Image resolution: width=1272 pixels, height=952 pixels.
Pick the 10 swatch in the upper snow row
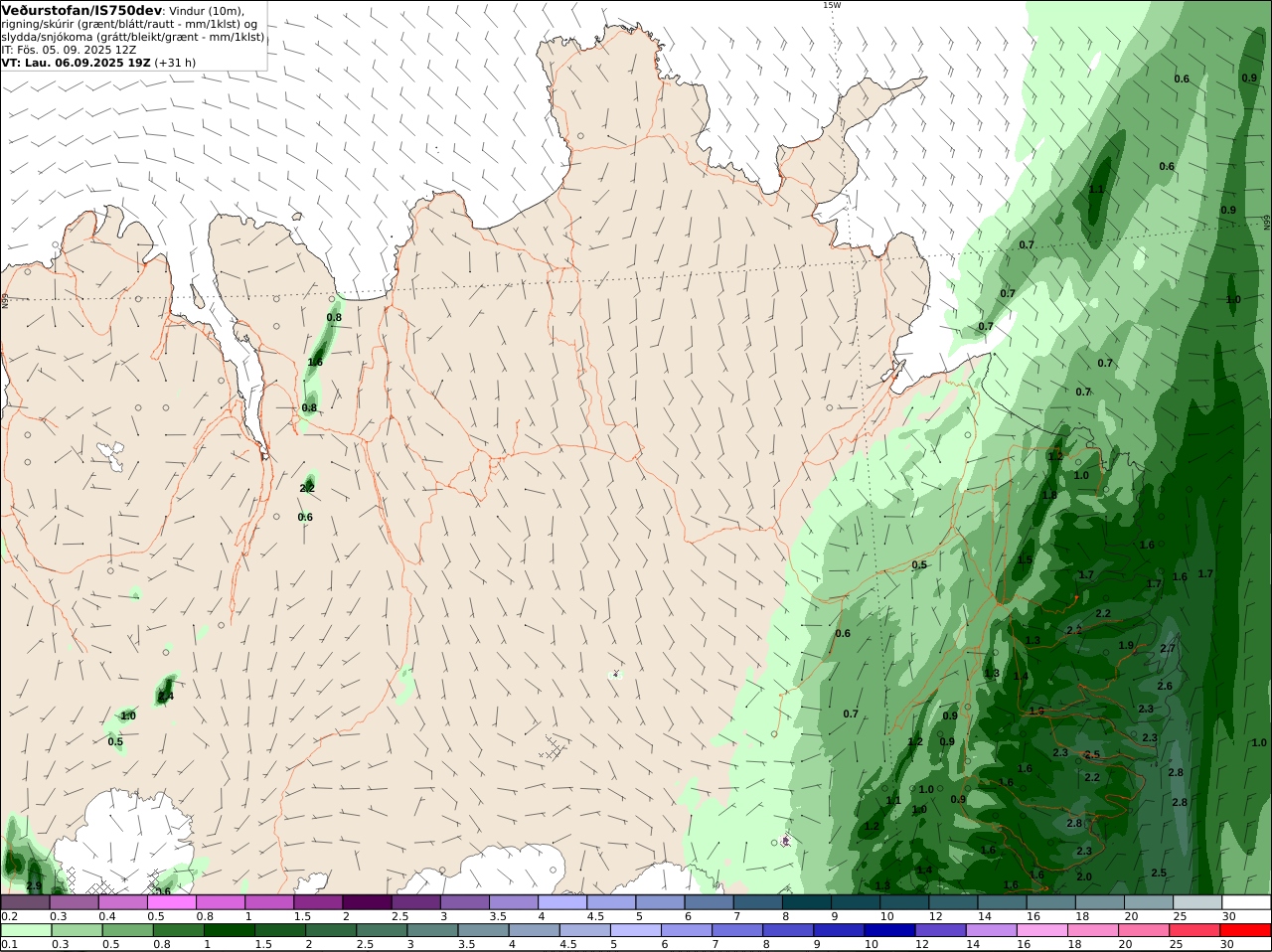[x=904, y=902]
